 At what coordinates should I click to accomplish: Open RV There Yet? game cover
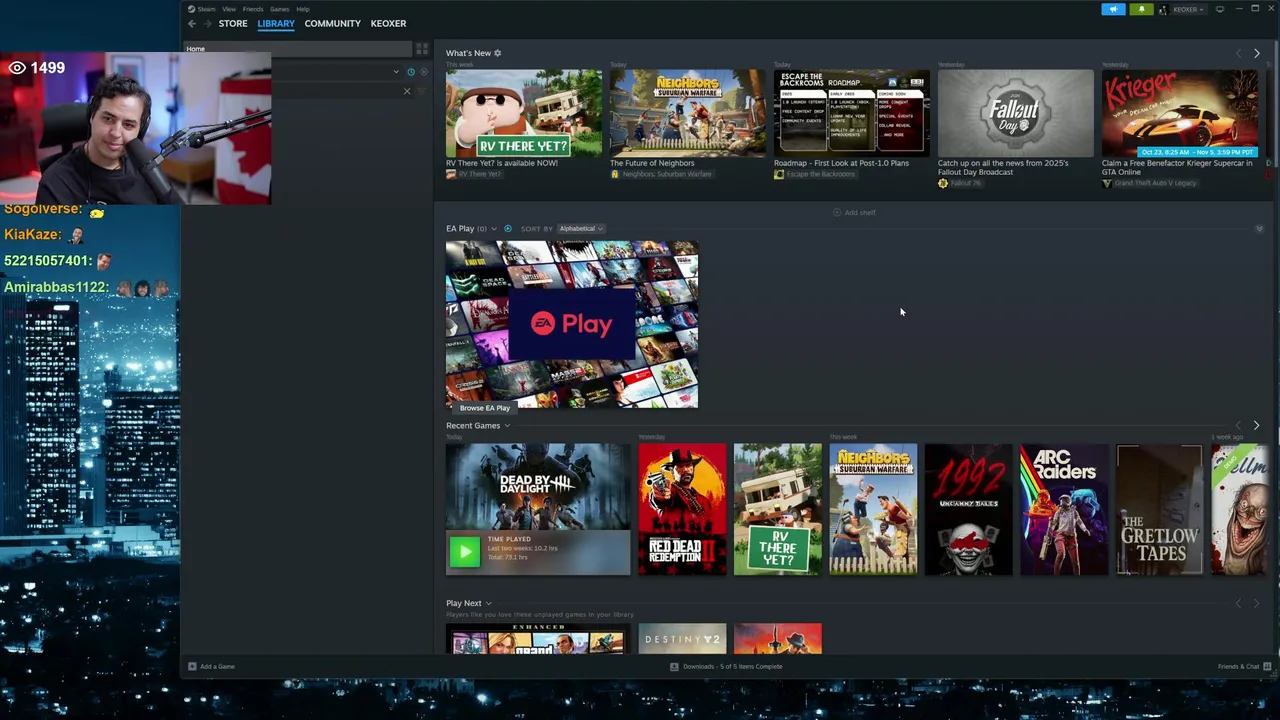coord(778,510)
